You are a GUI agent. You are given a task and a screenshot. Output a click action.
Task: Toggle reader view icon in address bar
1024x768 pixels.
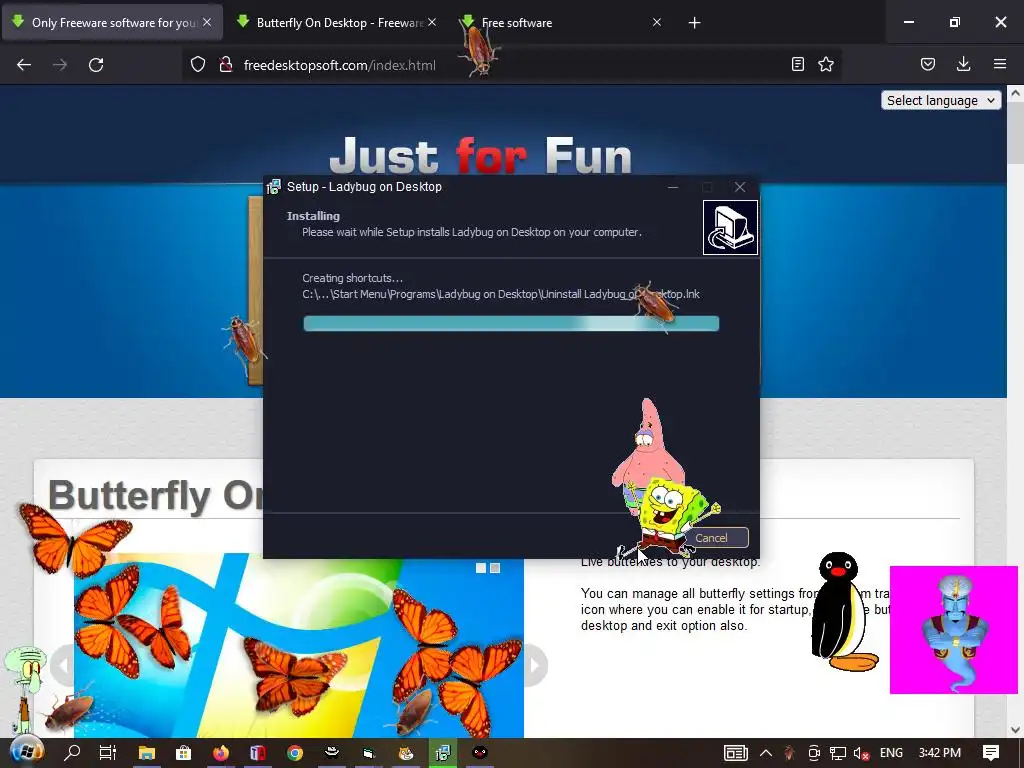pyautogui.click(x=797, y=64)
